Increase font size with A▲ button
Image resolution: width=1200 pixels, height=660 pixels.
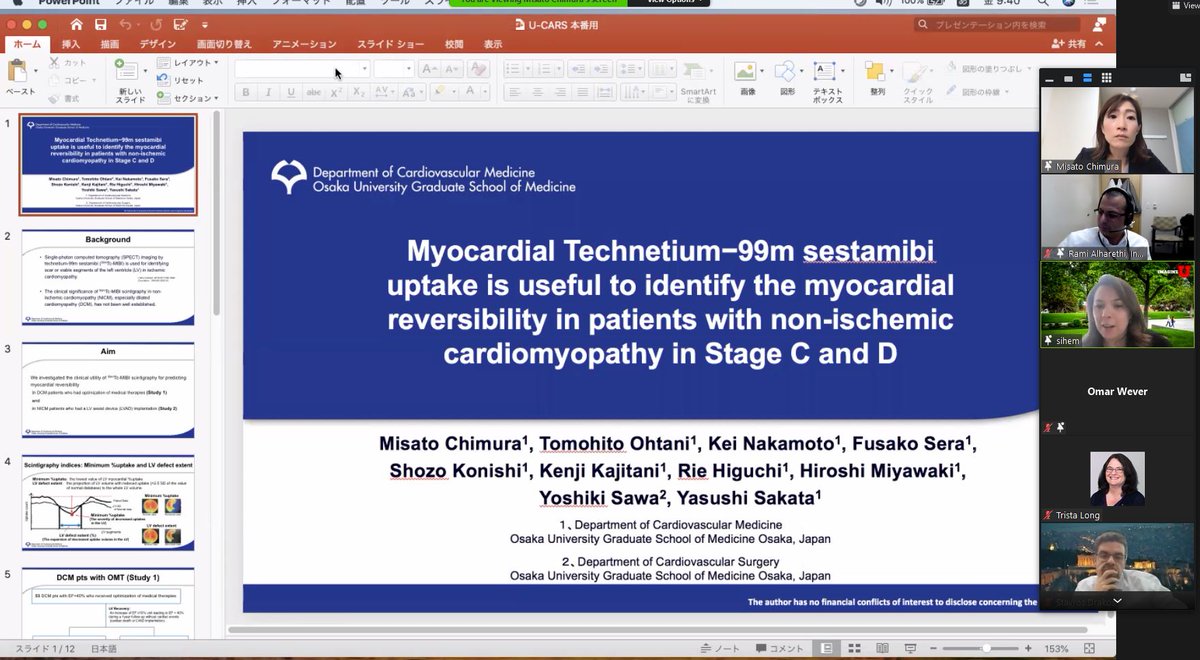click(x=430, y=69)
